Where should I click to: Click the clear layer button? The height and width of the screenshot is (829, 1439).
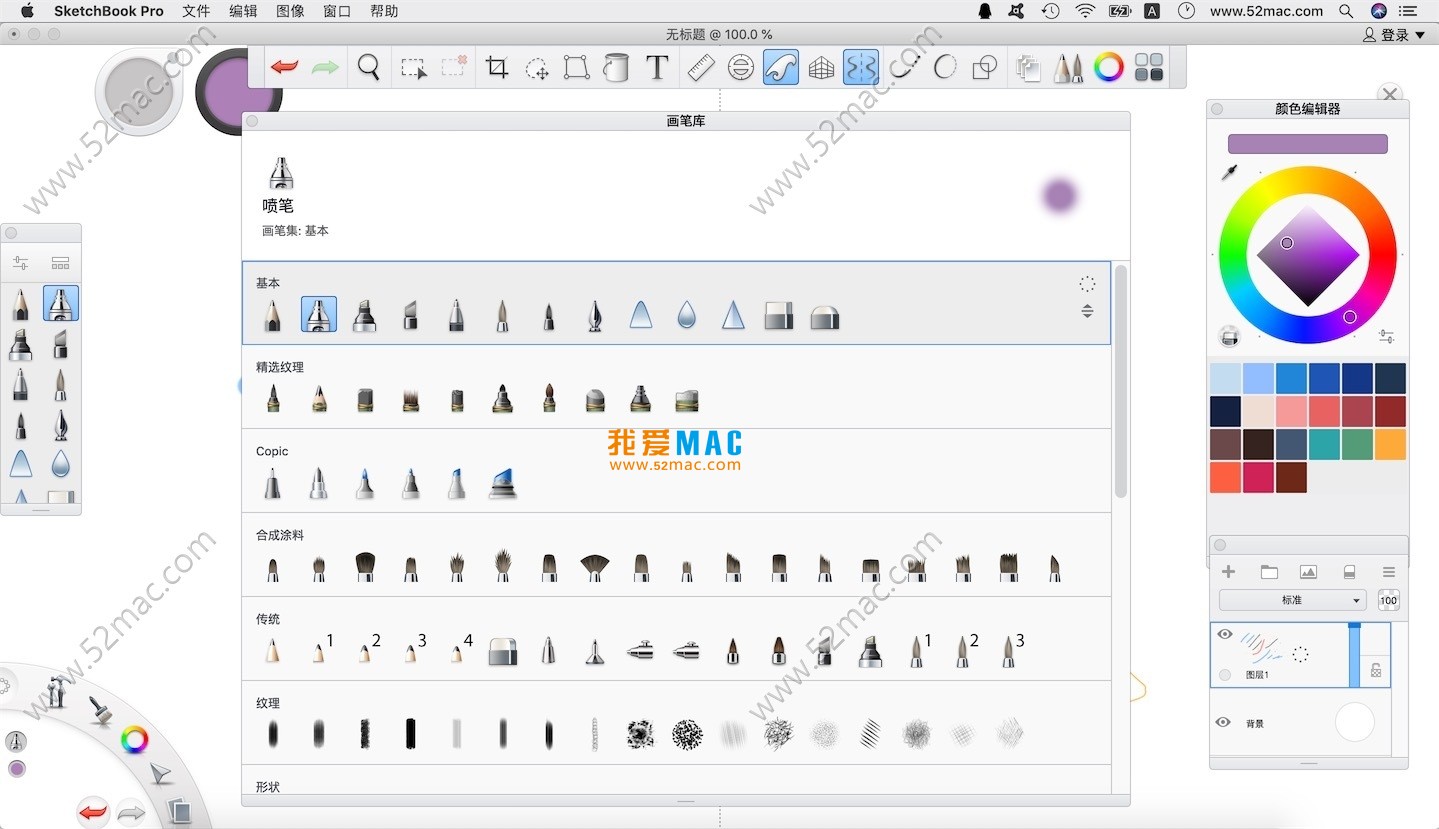pyautogui.click(x=1349, y=572)
